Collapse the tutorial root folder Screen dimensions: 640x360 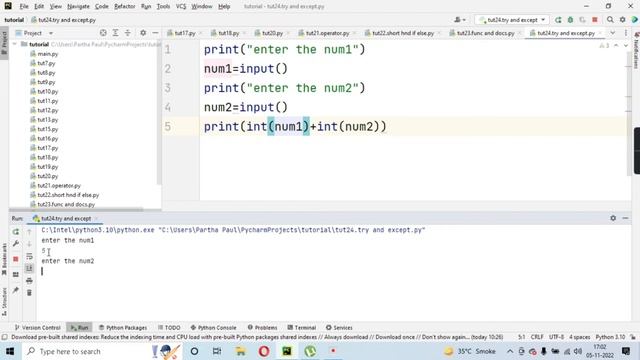point(15,44)
